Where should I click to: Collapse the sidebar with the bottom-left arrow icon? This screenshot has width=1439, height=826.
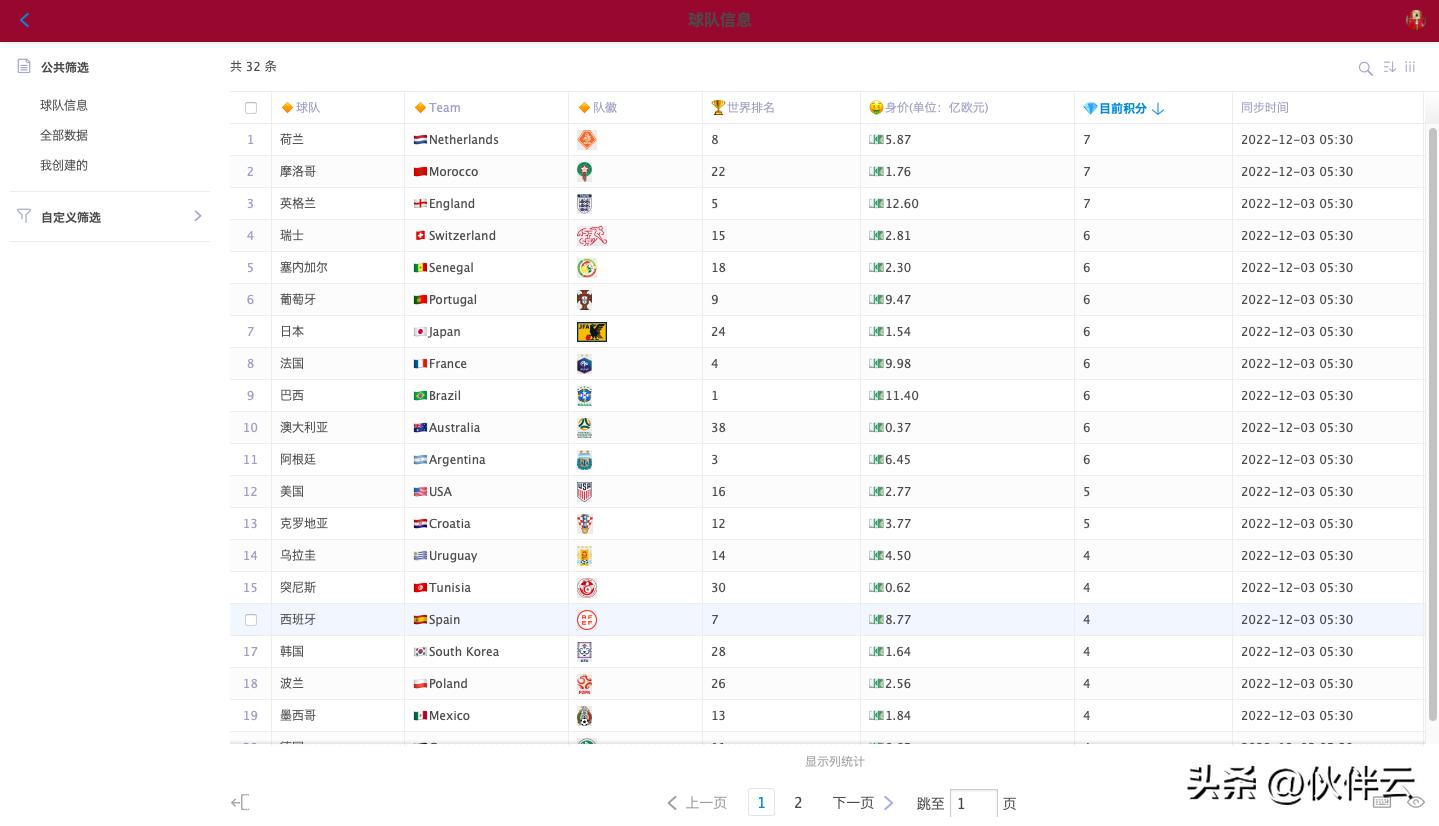click(x=240, y=802)
